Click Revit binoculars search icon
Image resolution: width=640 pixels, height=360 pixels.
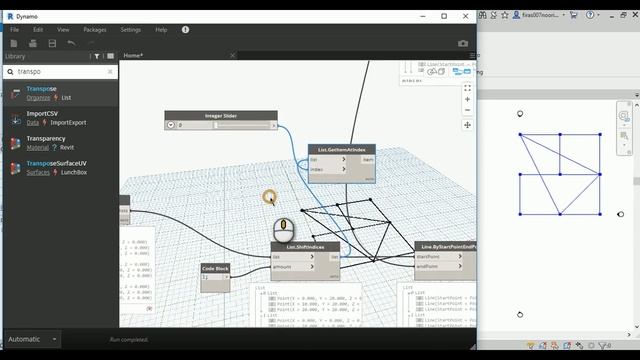(482, 15)
